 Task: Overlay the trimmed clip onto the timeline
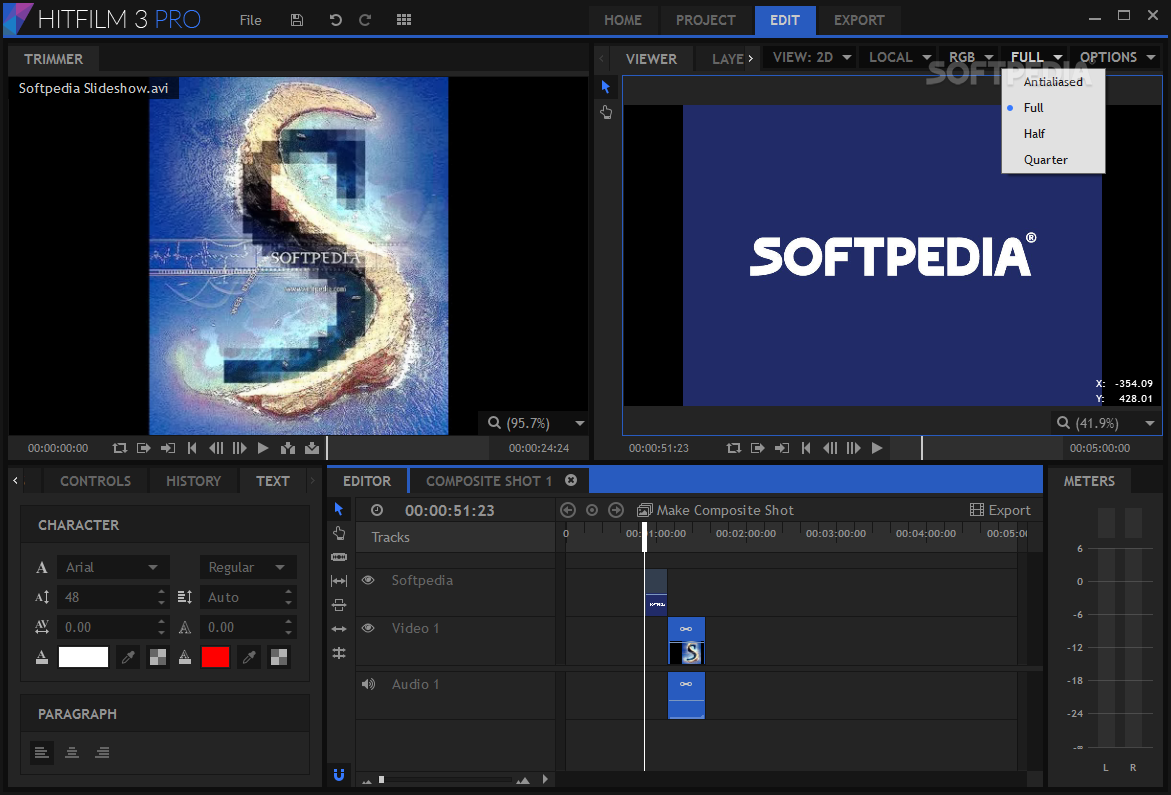pyautogui.click(x=312, y=448)
